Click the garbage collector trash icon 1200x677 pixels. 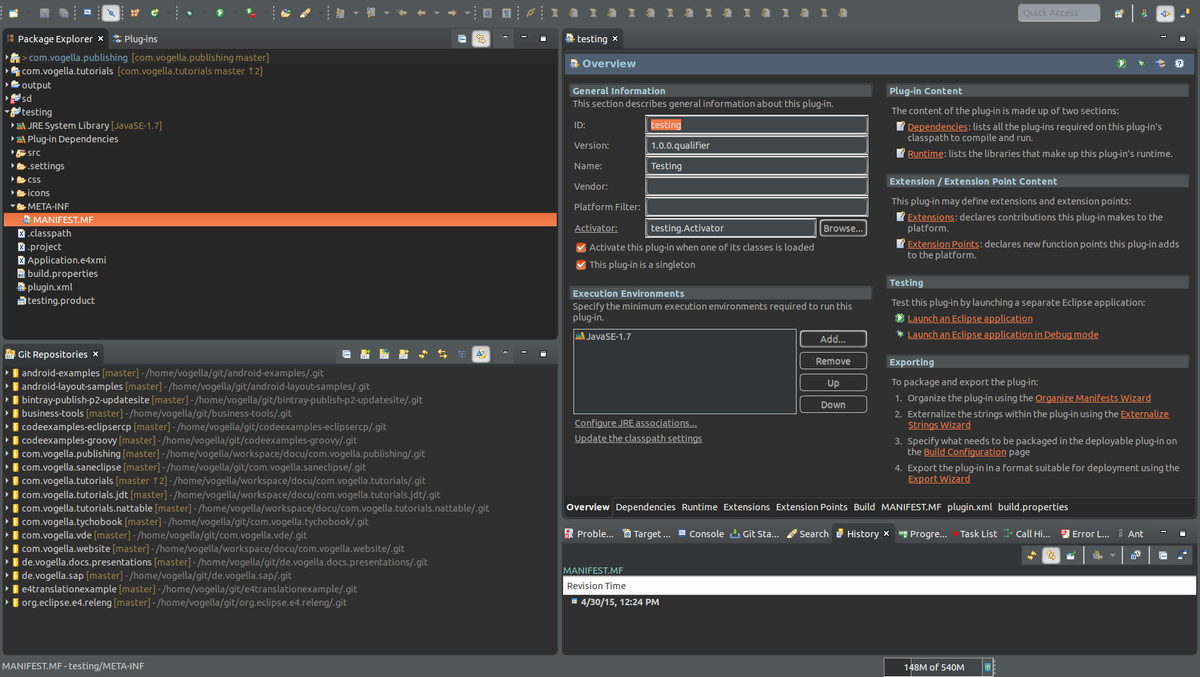tap(988, 667)
